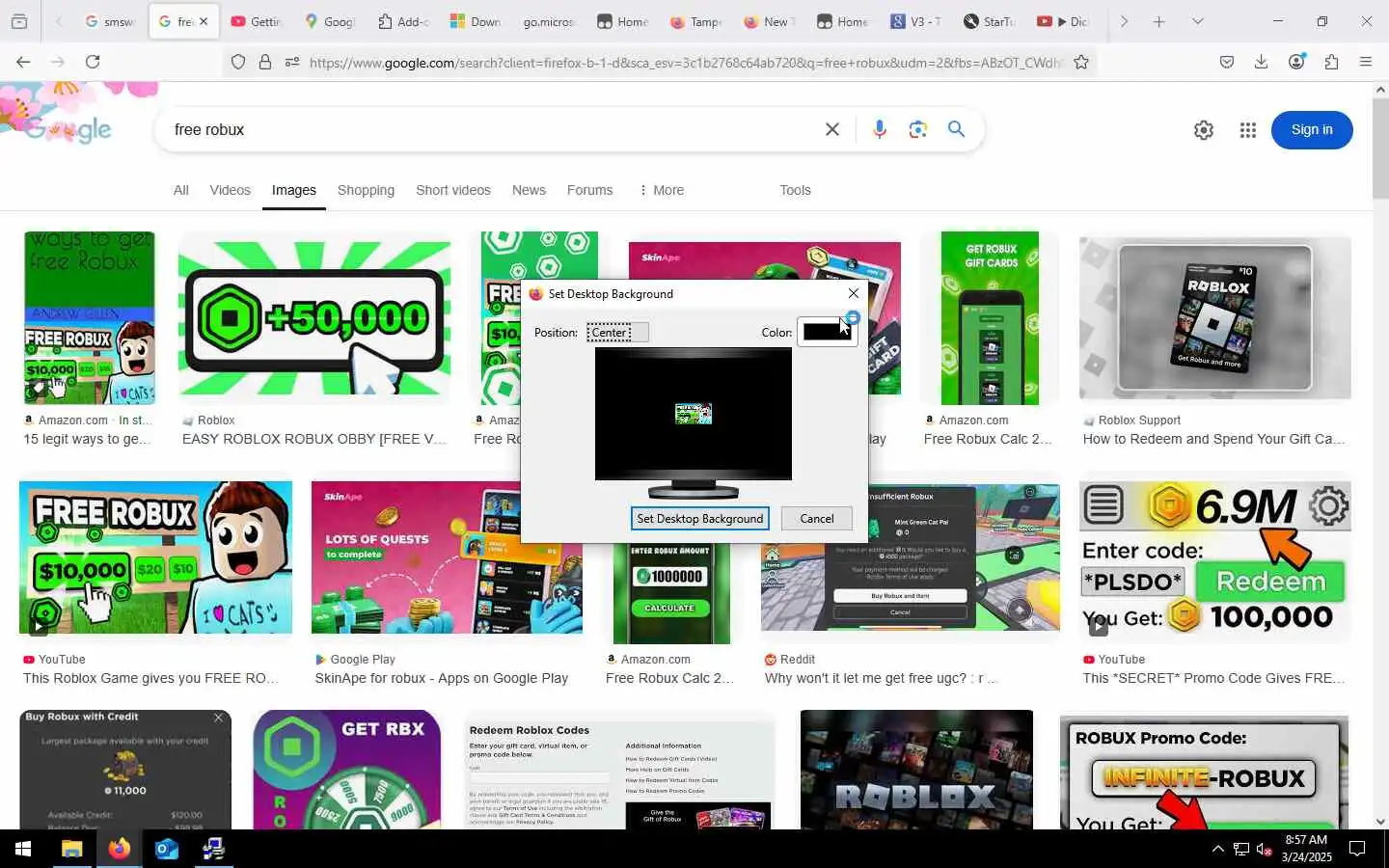This screenshot has width=1389, height=868.
Task: Open the tracking protection shield icon
Action: [238, 63]
